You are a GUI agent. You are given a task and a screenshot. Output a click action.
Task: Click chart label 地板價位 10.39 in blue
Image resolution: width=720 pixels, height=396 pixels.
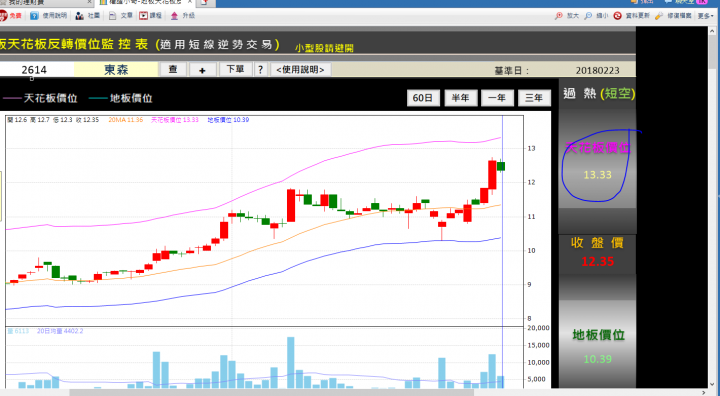[x=228, y=120]
